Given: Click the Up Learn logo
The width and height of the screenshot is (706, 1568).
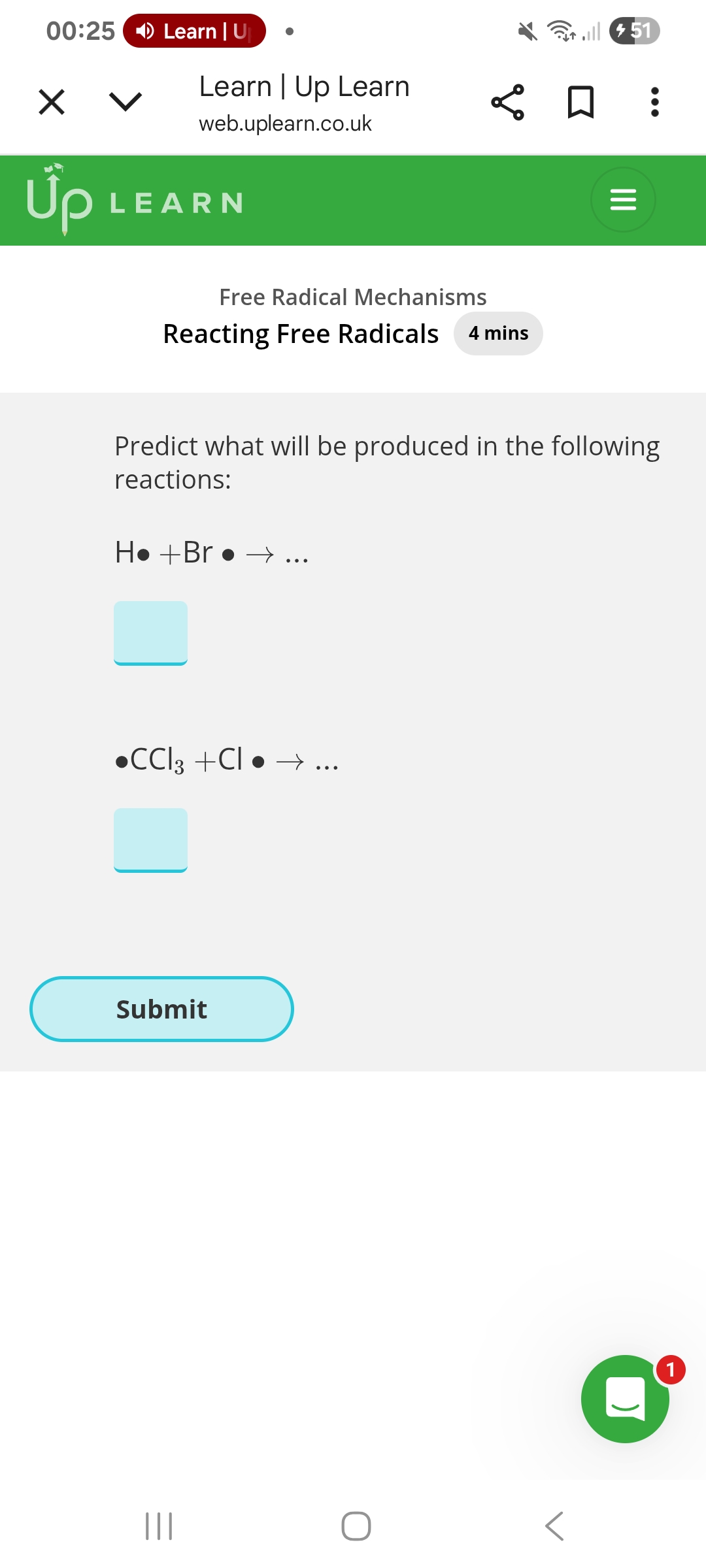Looking at the screenshot, I should point(135,200).
